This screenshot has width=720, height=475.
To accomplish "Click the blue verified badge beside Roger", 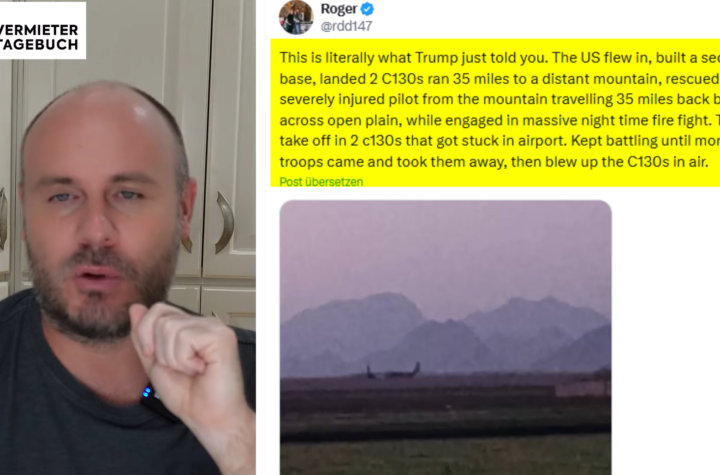I will click(x=367, y=9).
